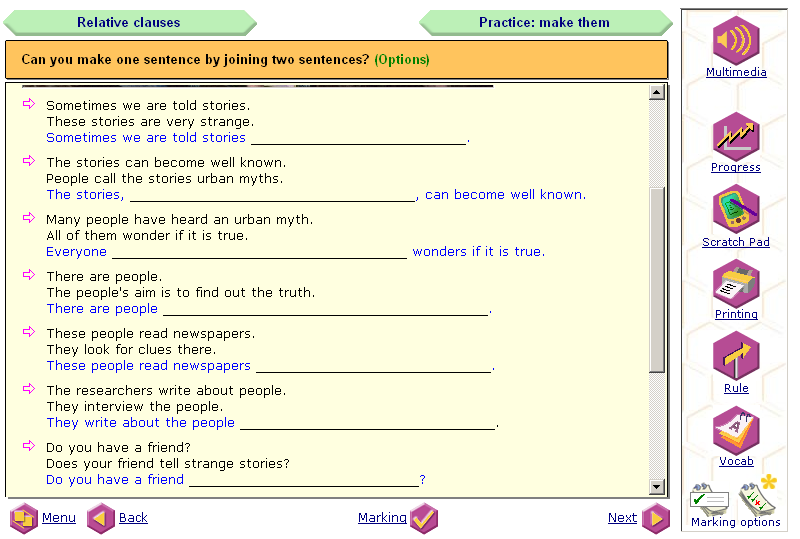
Task: Click the Scratch Pad link label
Action: pos(736,242)
